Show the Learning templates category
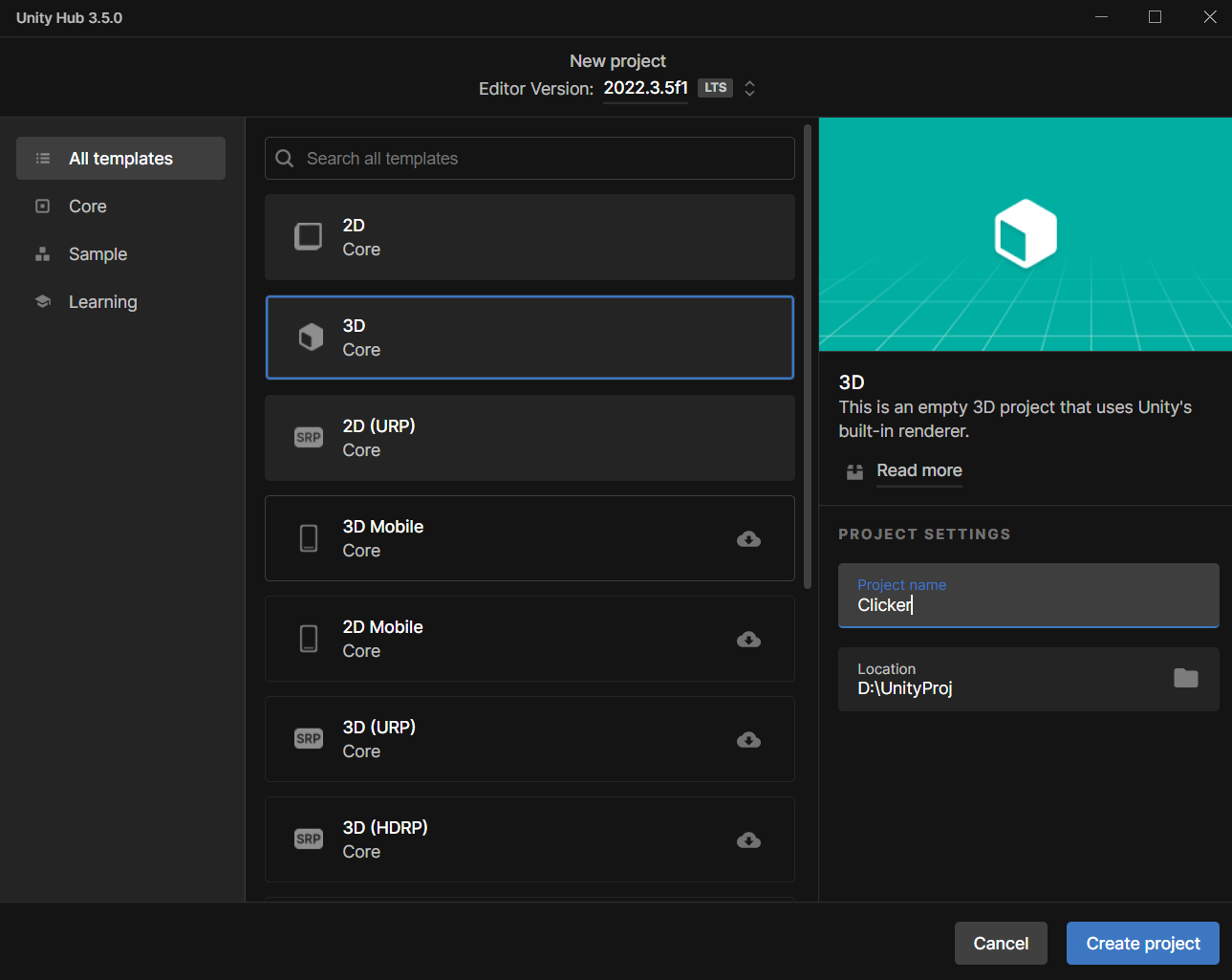Viewport: 1232px width, 980px height. pos(102,302)
